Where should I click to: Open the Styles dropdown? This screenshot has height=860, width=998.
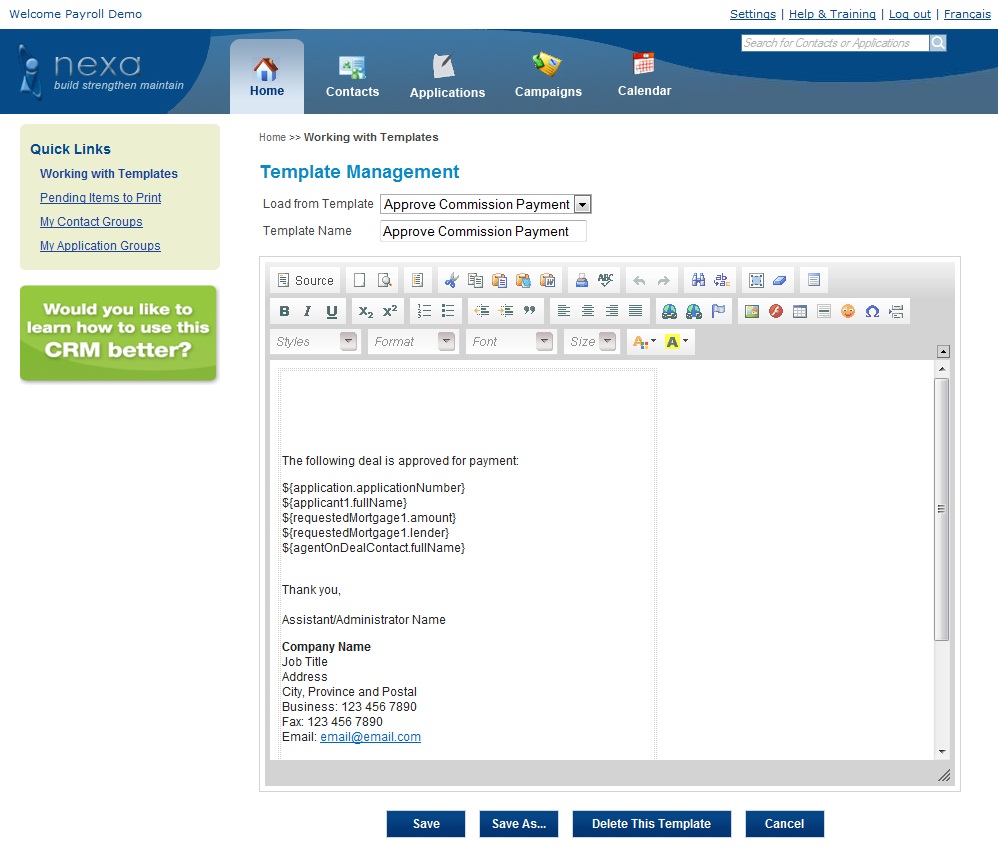click(x=316, y=342)
